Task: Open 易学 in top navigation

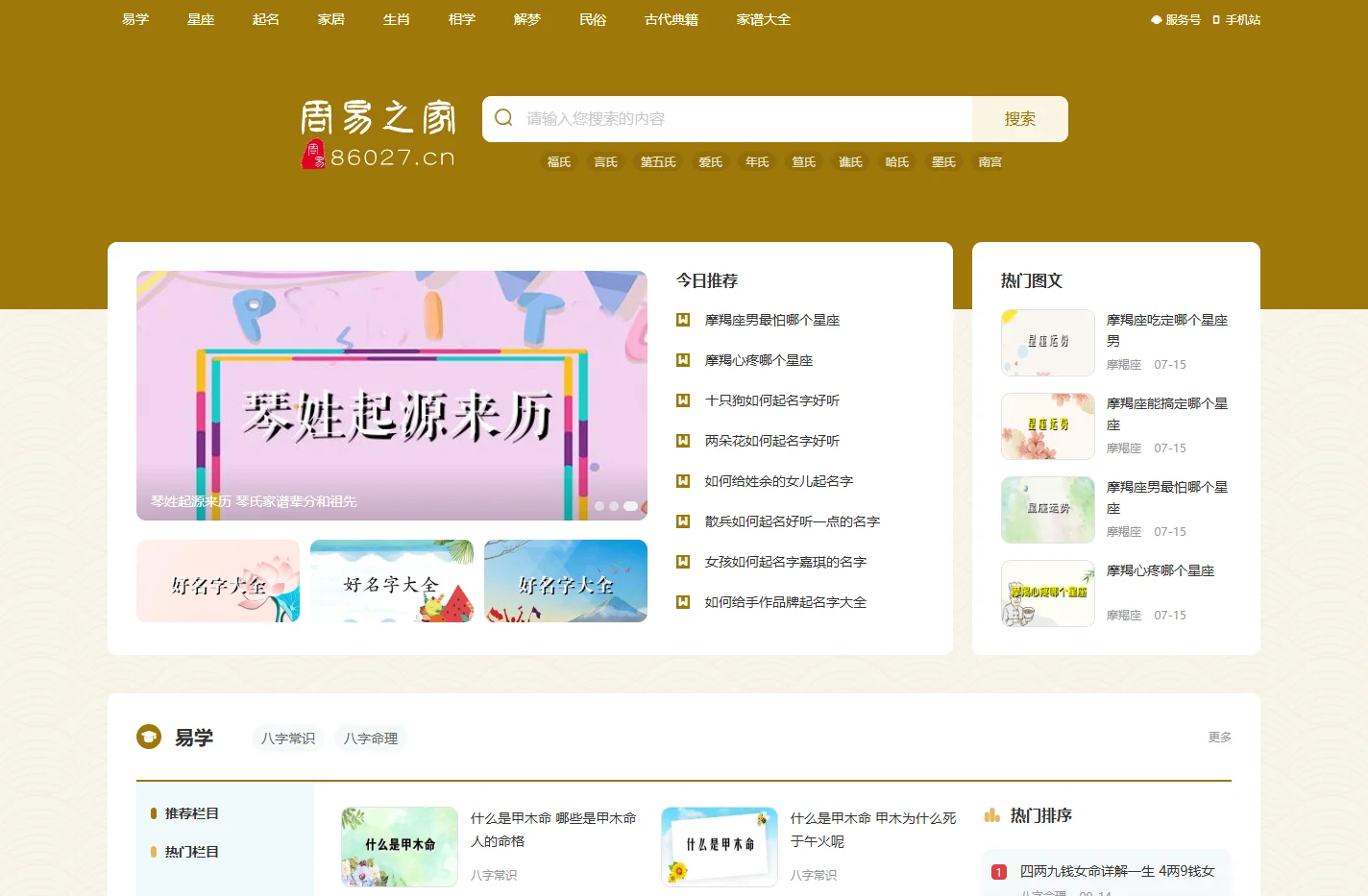Action: (x=135, y=19)
